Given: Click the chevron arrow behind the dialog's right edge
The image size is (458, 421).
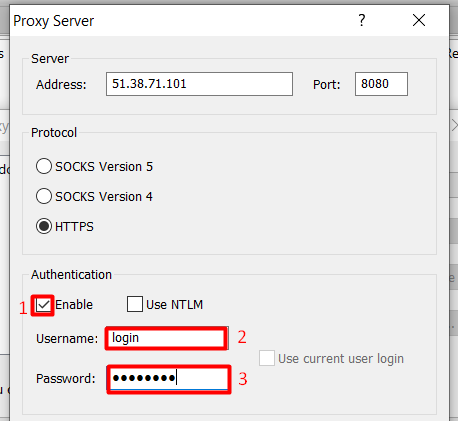Looking at the screenshot, I should tap(455, 126).
